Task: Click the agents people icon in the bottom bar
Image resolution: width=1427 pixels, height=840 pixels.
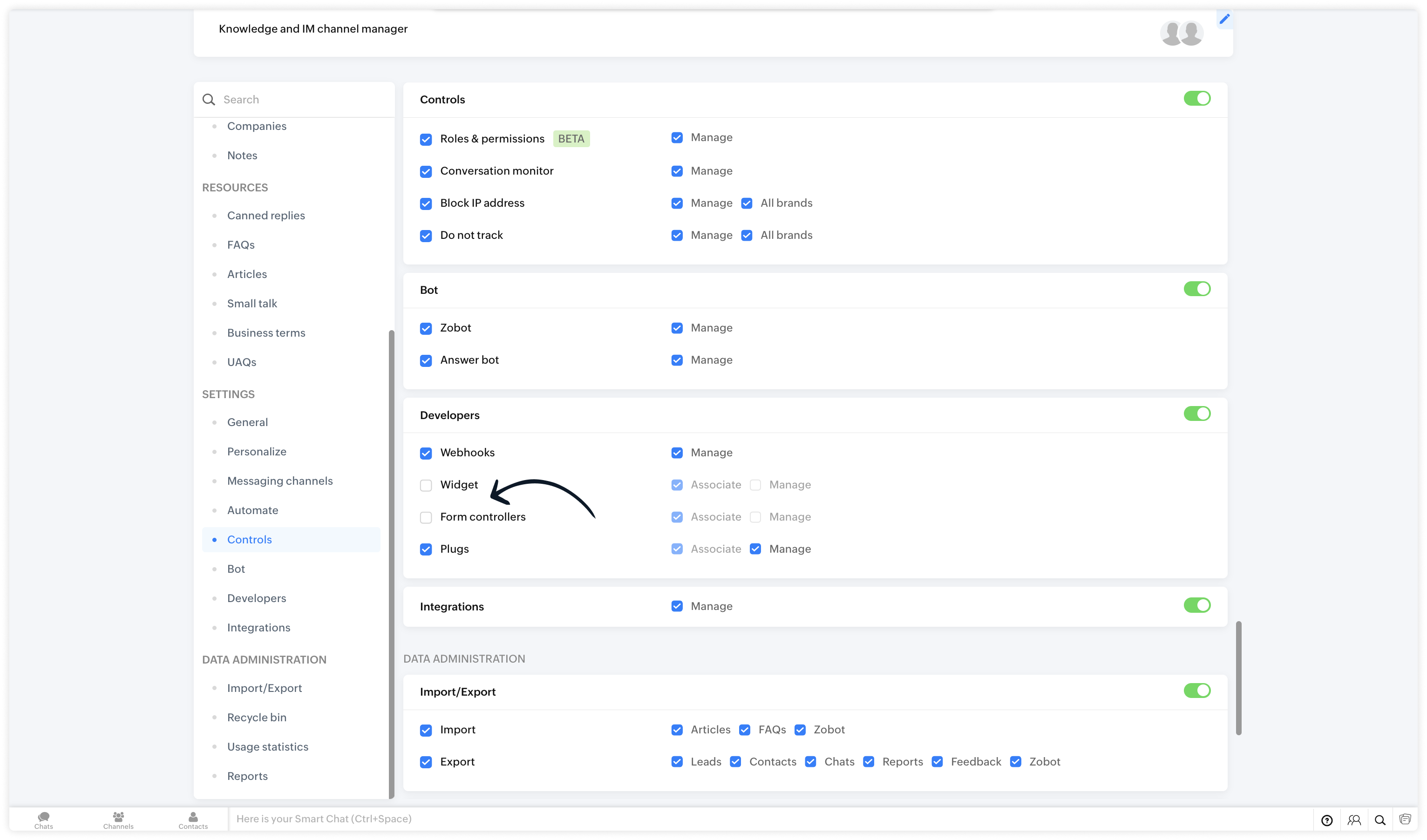Action: 1354,820
